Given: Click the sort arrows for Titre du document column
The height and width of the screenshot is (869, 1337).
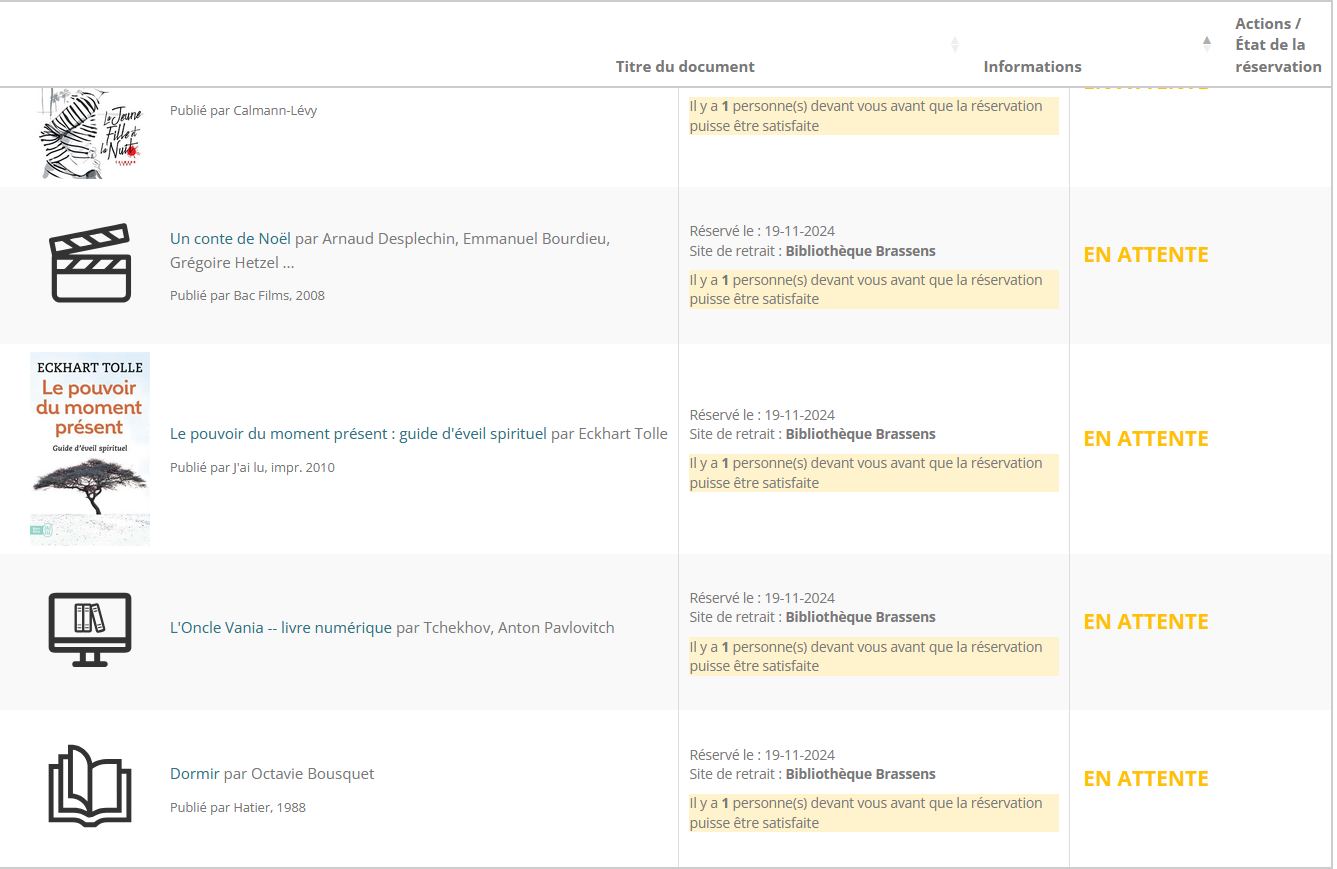Looking at the screenshot, I should [x=954, y=44].
